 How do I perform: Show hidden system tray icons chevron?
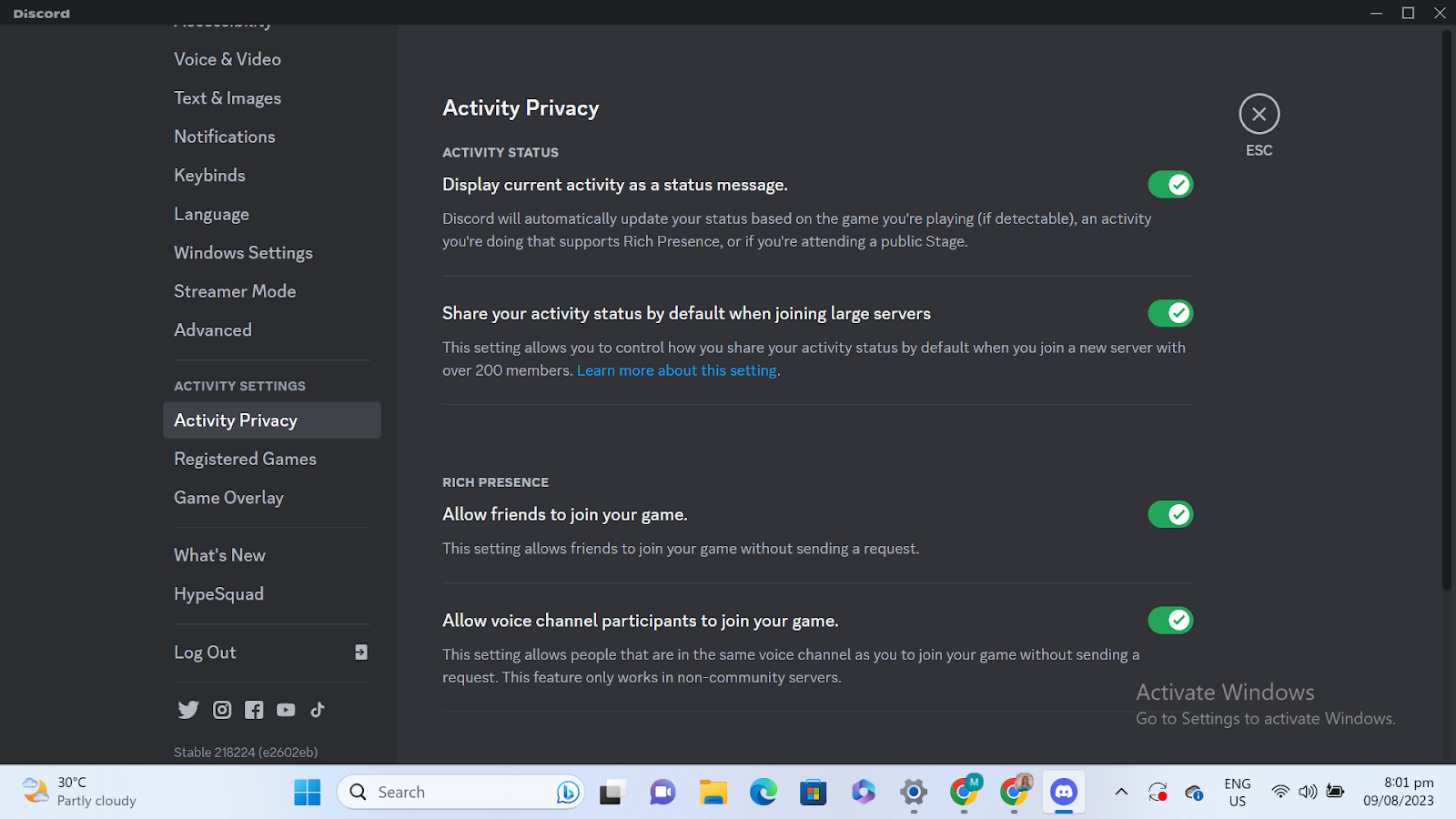(x=1121, y=792)
